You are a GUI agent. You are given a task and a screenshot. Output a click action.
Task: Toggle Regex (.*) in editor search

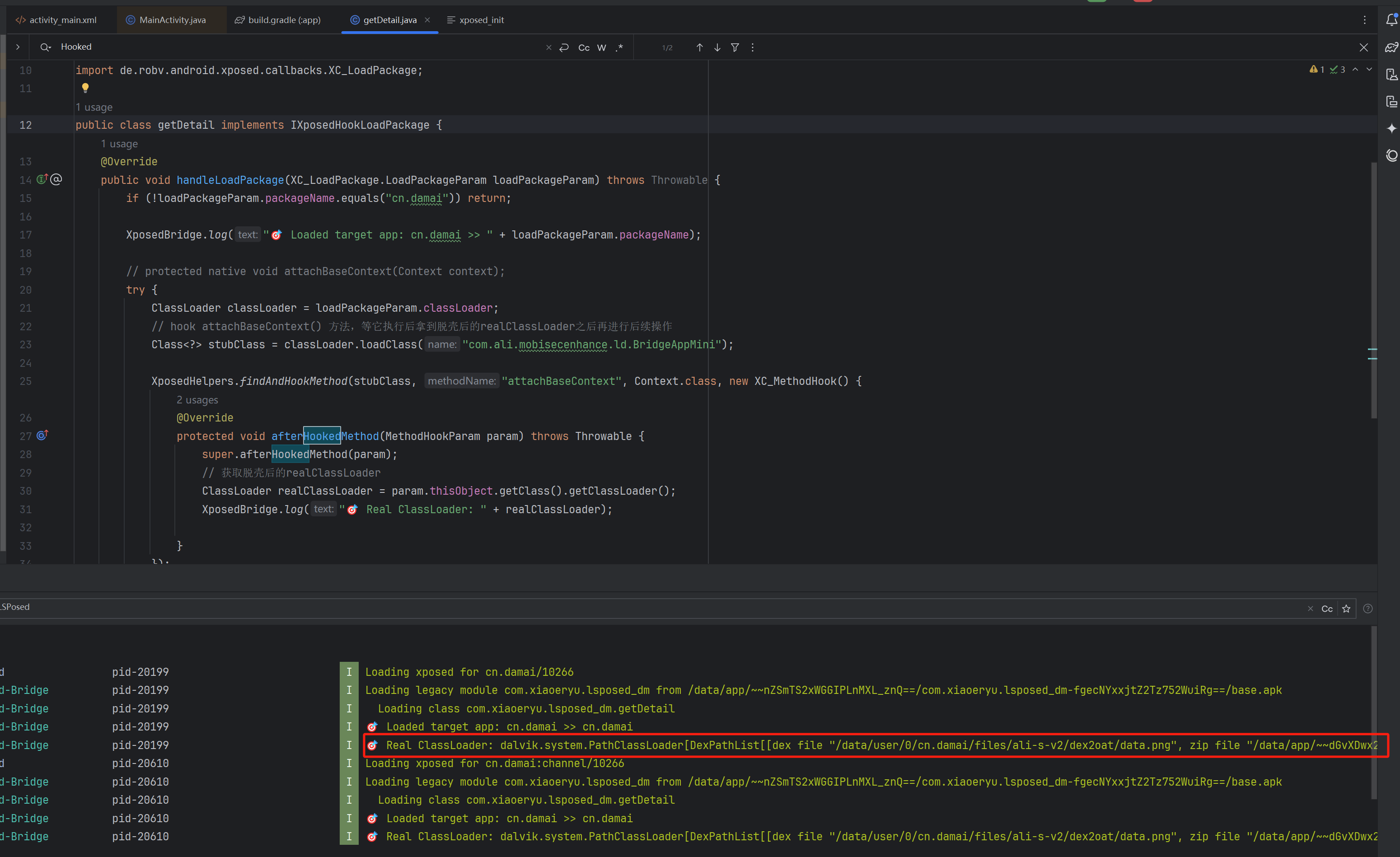coord(620,48)
